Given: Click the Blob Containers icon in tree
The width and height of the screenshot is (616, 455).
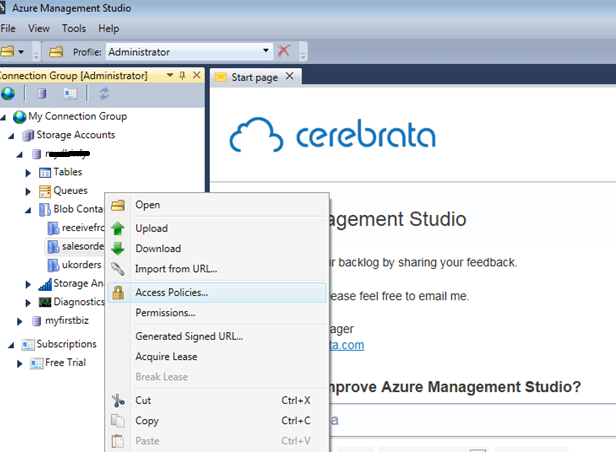Looking at the screenshot, I should tap(45, 209).
